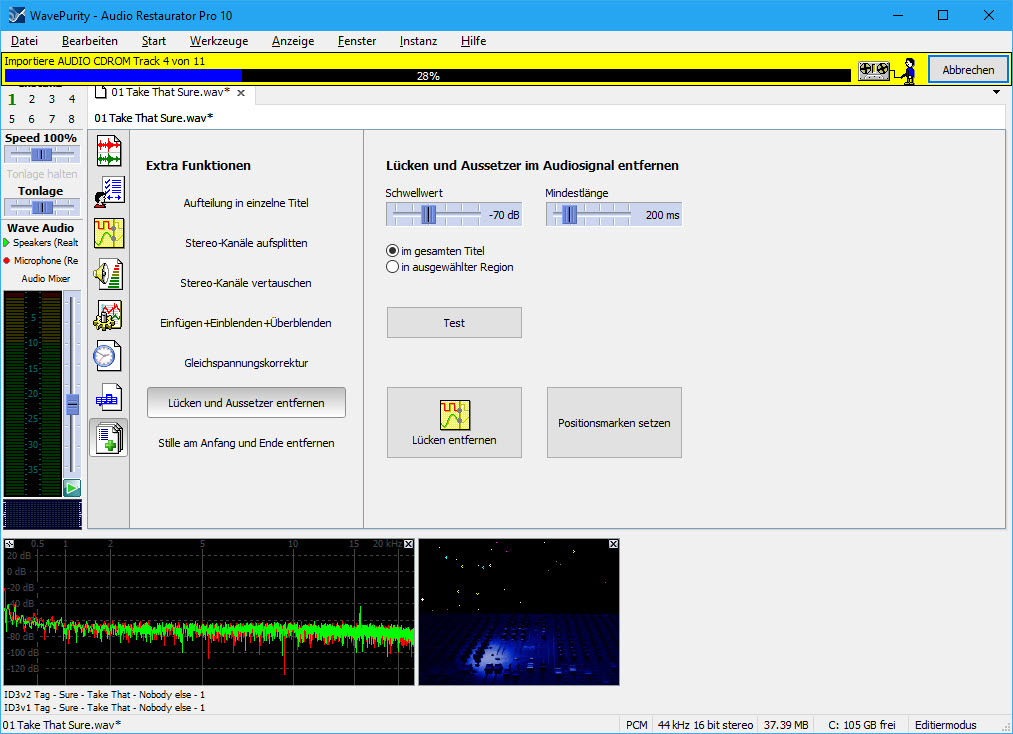
Task: Click the Speed slider handle
Action: 41,154
